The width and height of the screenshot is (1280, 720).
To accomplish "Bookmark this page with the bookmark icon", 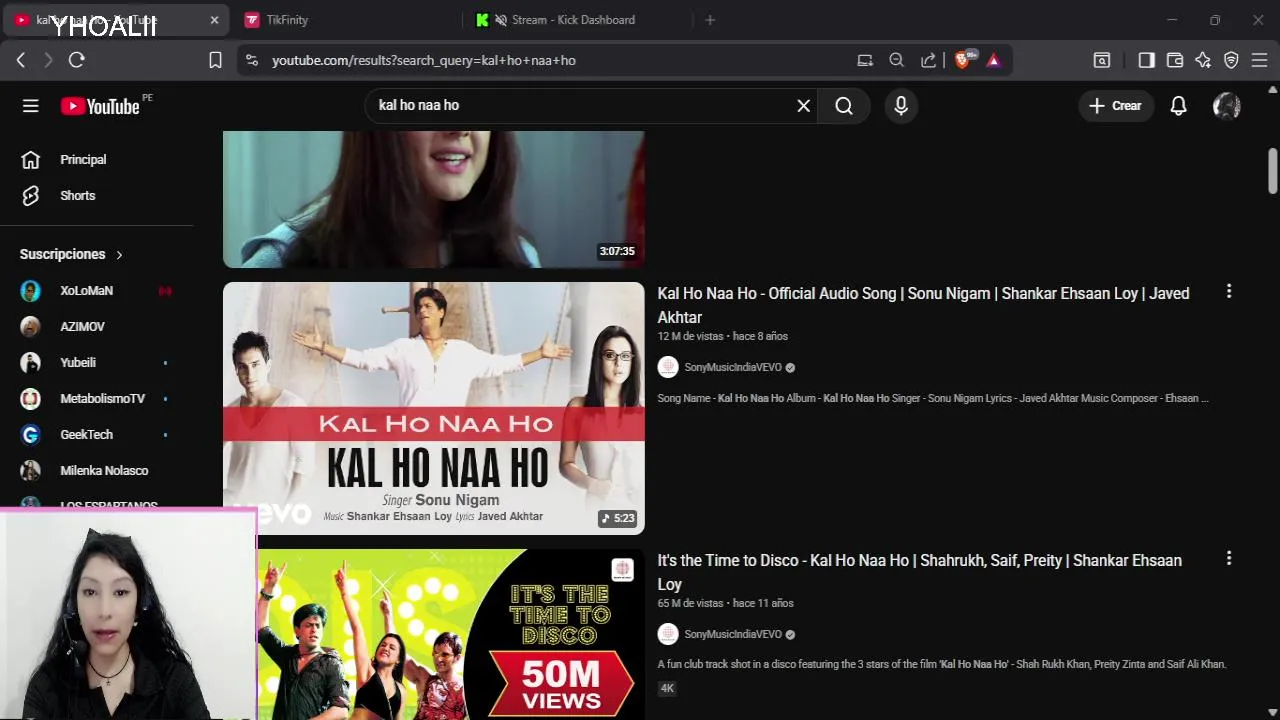I will [x=215, y=61].
